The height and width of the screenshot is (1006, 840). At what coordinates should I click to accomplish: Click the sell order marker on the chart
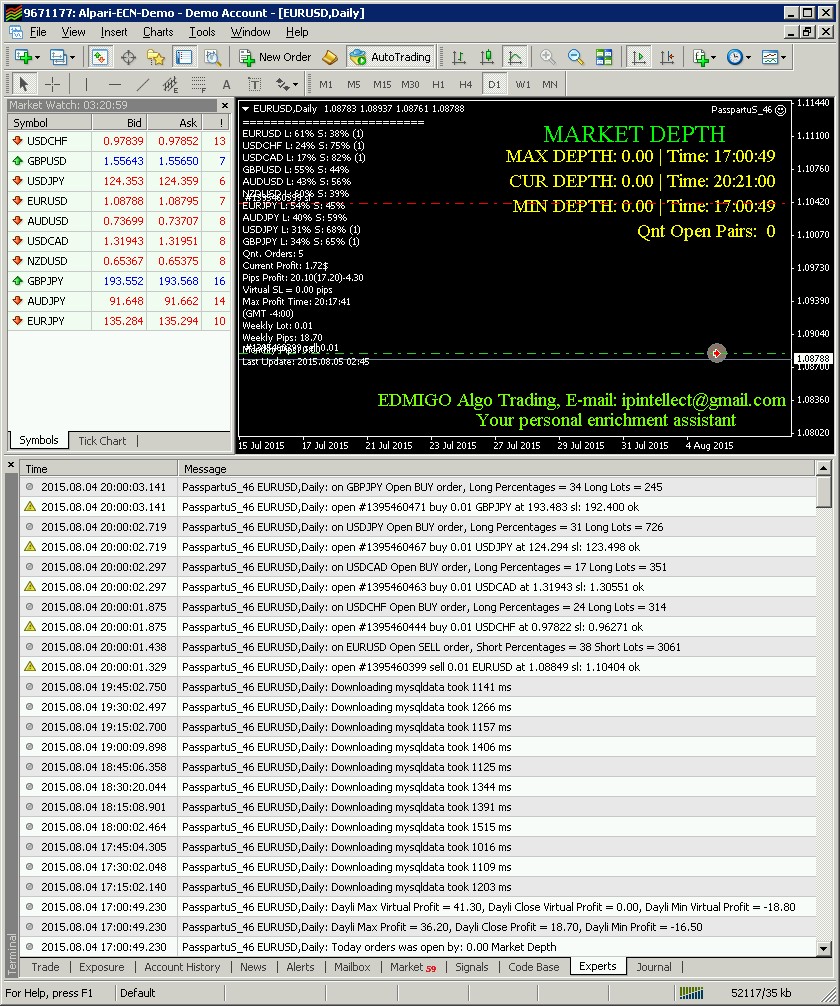coord(717,353)
